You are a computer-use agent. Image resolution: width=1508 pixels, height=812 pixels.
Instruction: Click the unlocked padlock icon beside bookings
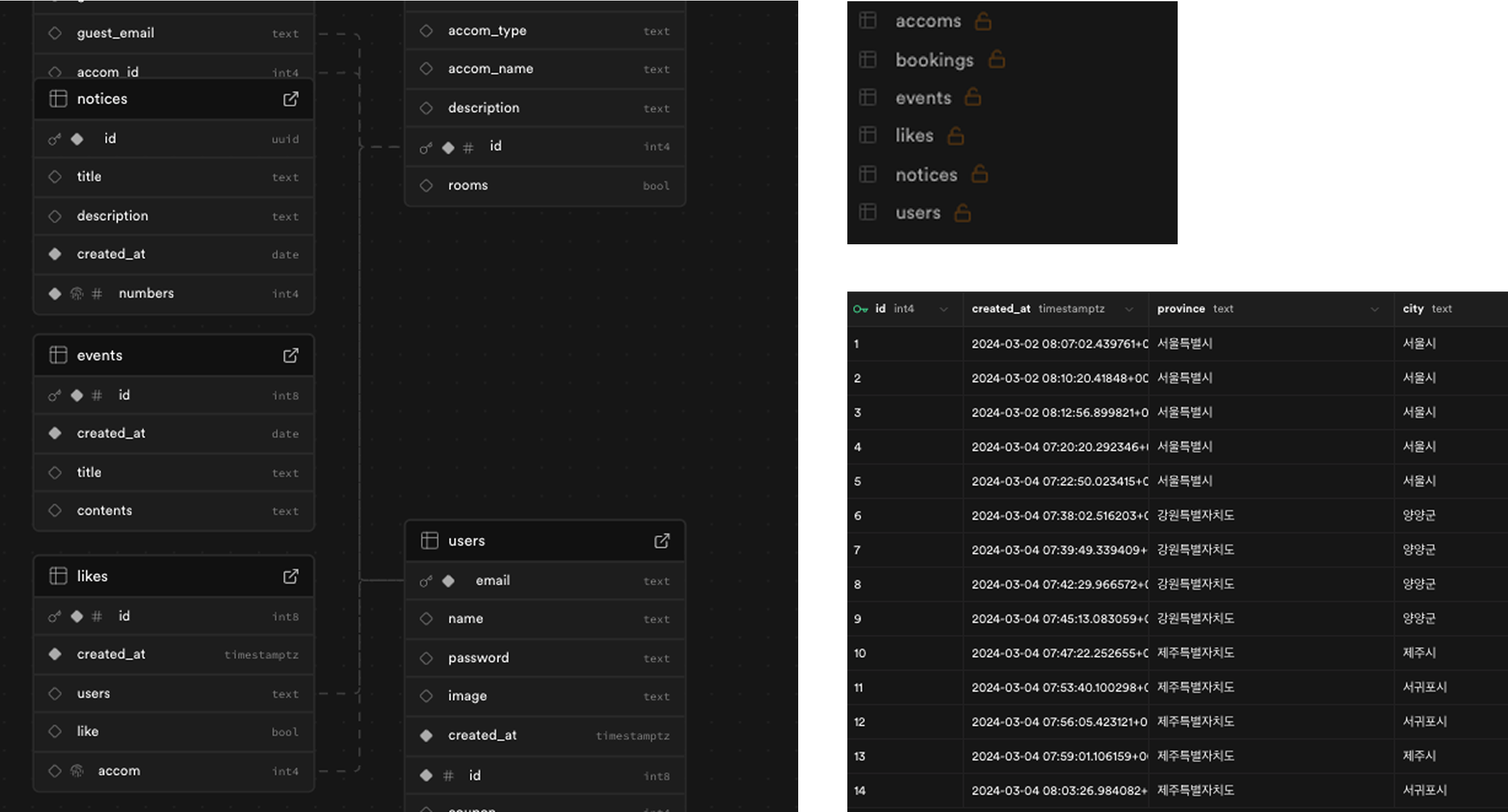click(x=997, y=60)
